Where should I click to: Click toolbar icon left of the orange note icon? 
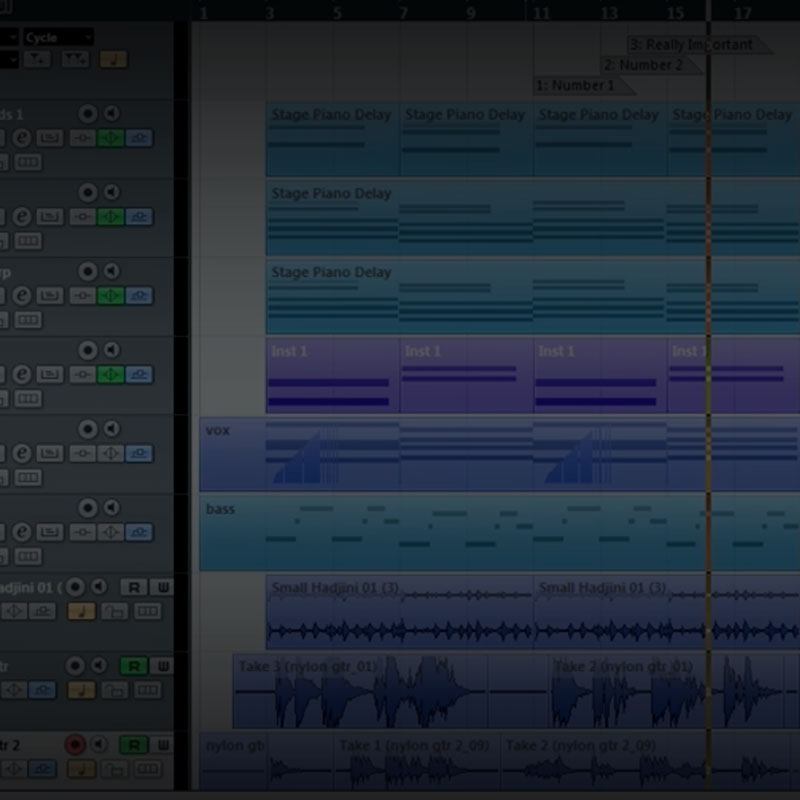[x=75, y=59]
